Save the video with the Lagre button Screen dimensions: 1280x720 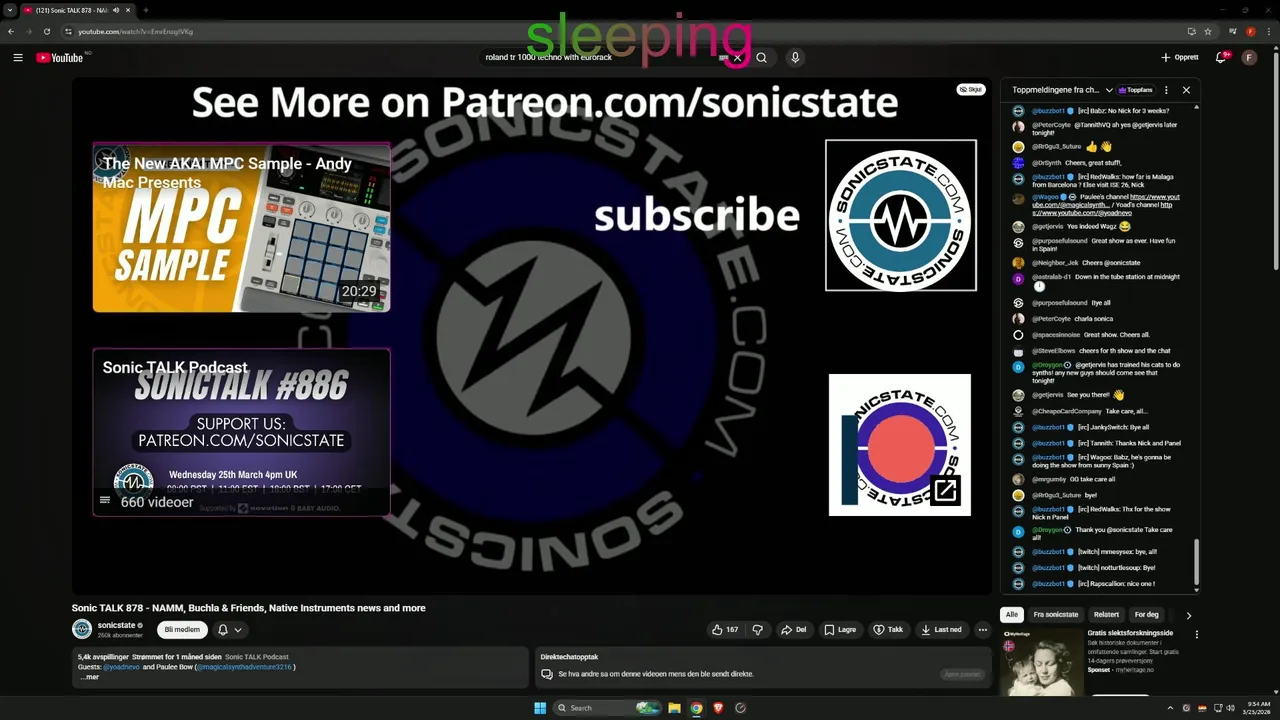coord(840,630)
